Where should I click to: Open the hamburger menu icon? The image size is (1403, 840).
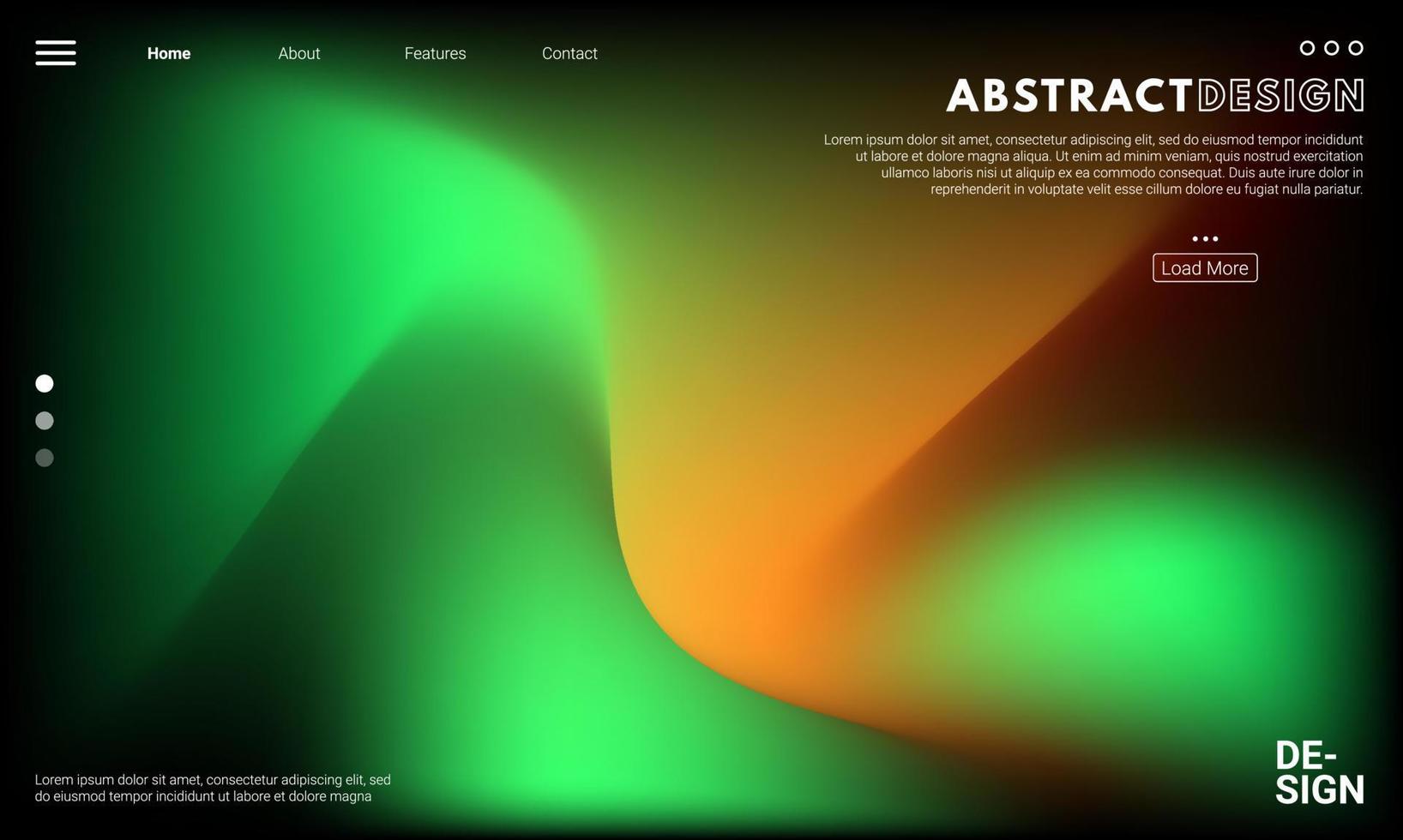coord(56,52)
